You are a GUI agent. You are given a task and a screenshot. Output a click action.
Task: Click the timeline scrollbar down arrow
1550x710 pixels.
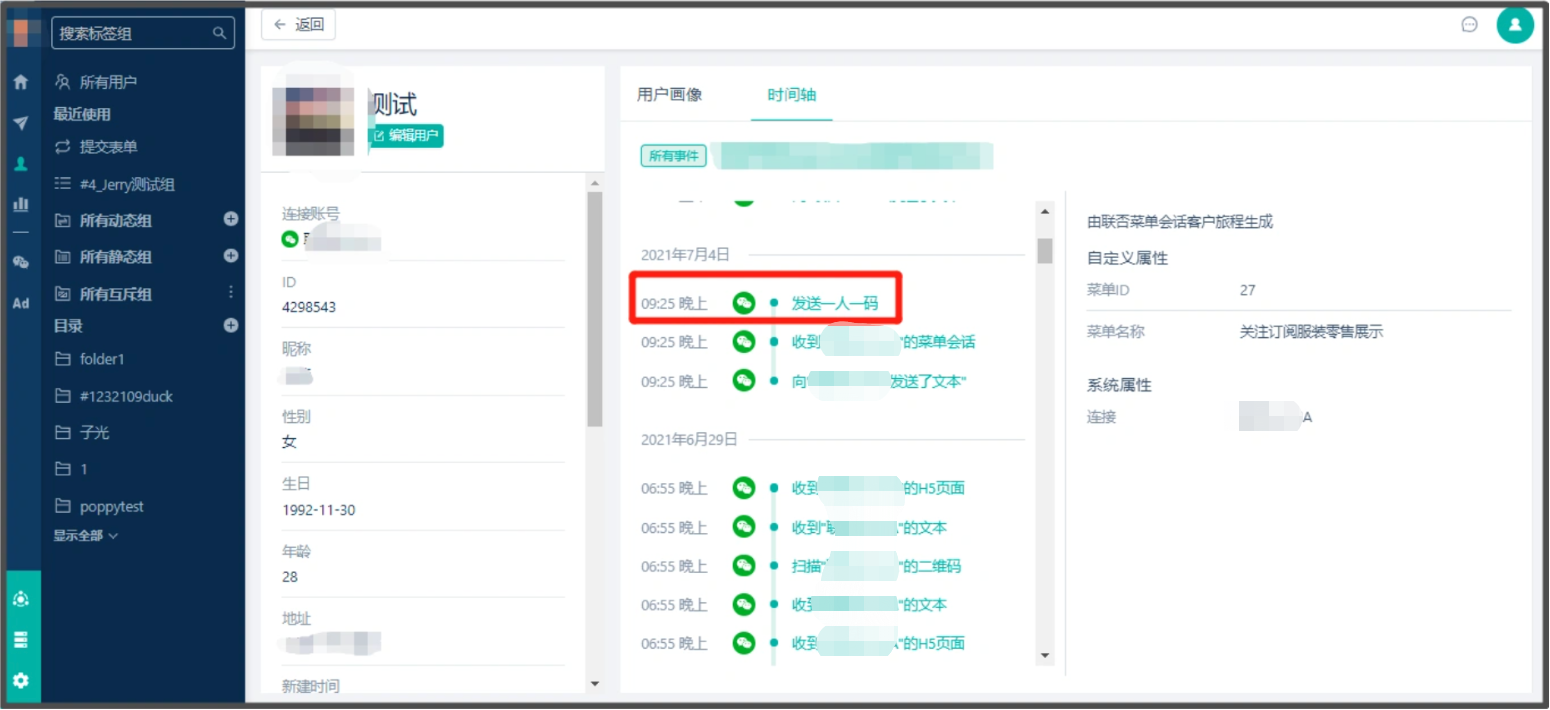pos(1045,656)
